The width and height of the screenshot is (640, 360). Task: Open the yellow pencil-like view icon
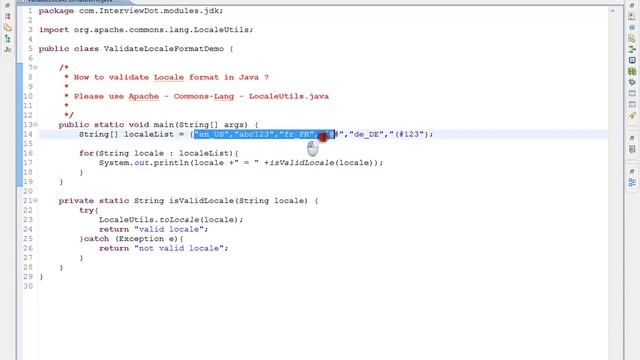pos(632,116)
